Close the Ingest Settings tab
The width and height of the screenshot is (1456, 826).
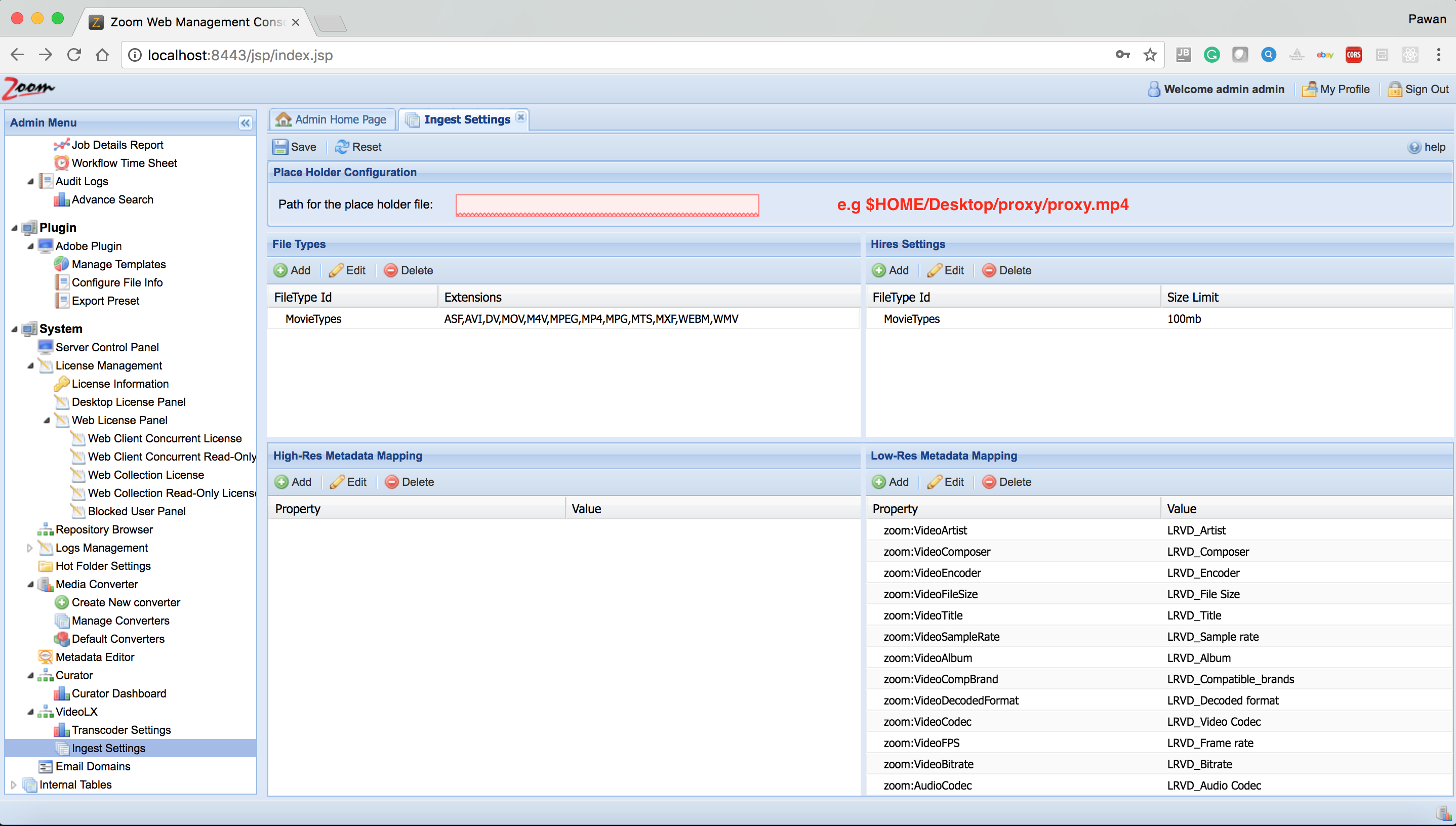(x=520, y=117)
